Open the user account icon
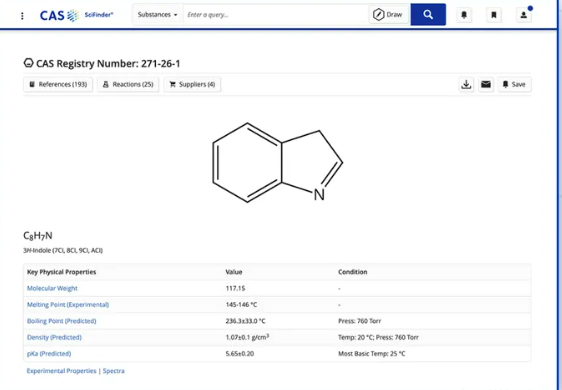The image size is (562, 390). [524, 15]
